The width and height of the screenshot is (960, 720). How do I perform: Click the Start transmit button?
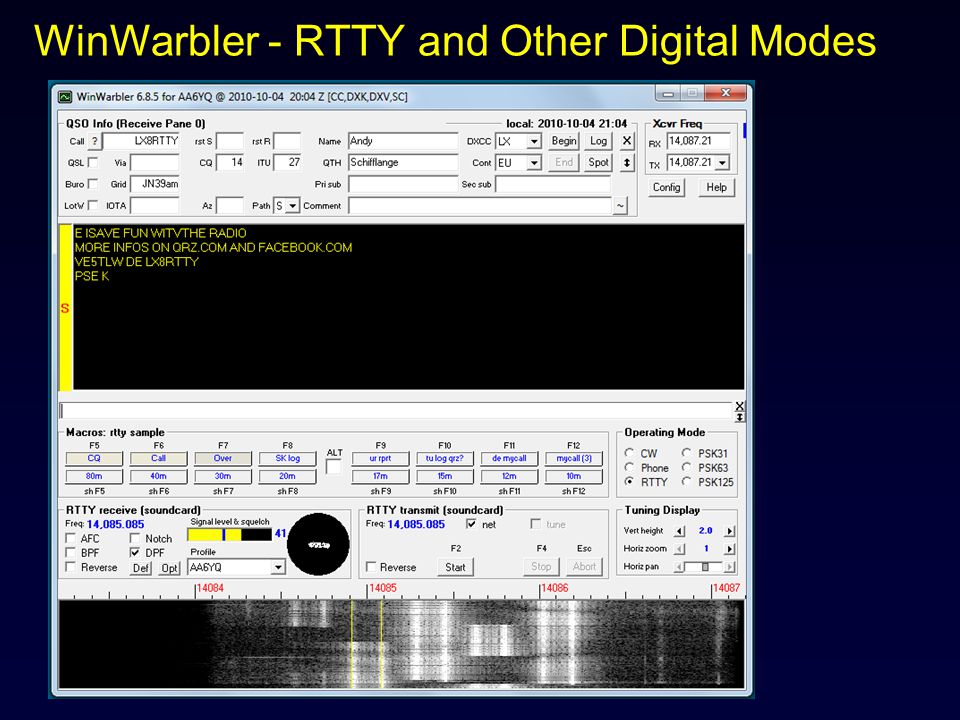[456, 567]
